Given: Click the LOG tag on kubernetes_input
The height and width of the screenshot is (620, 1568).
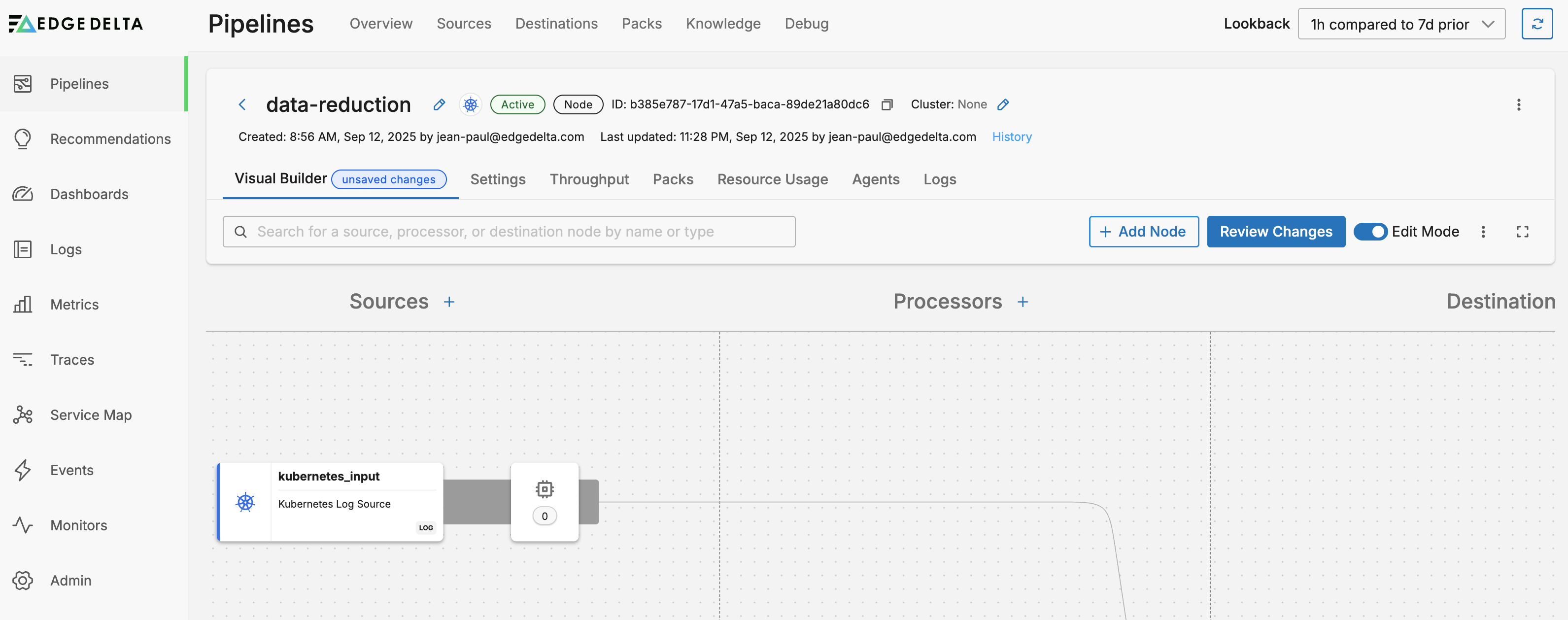Looking at the screenshot, I should click(x=426, y=527).
